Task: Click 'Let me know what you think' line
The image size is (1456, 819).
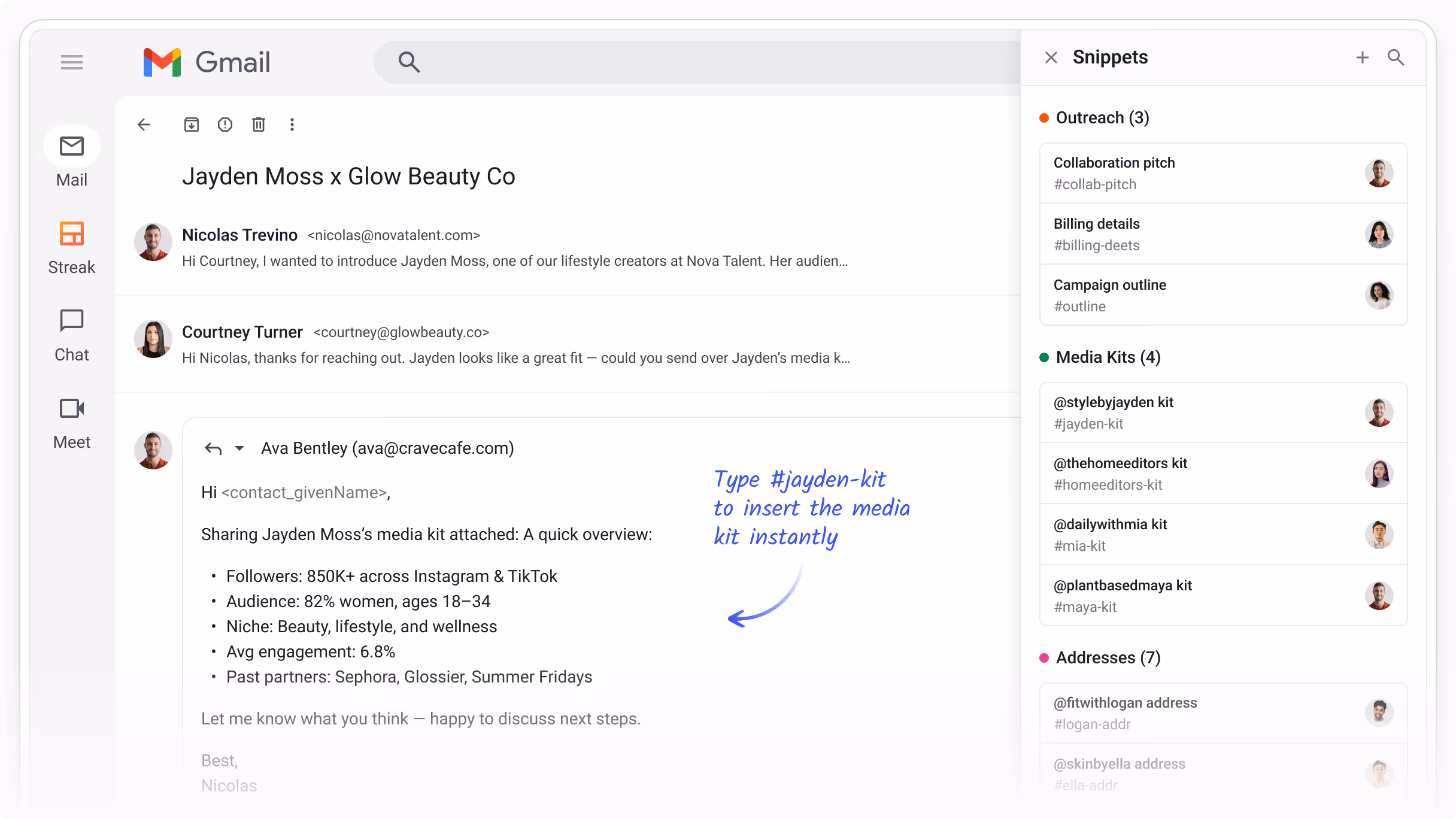Action: (x=421, y=719)
